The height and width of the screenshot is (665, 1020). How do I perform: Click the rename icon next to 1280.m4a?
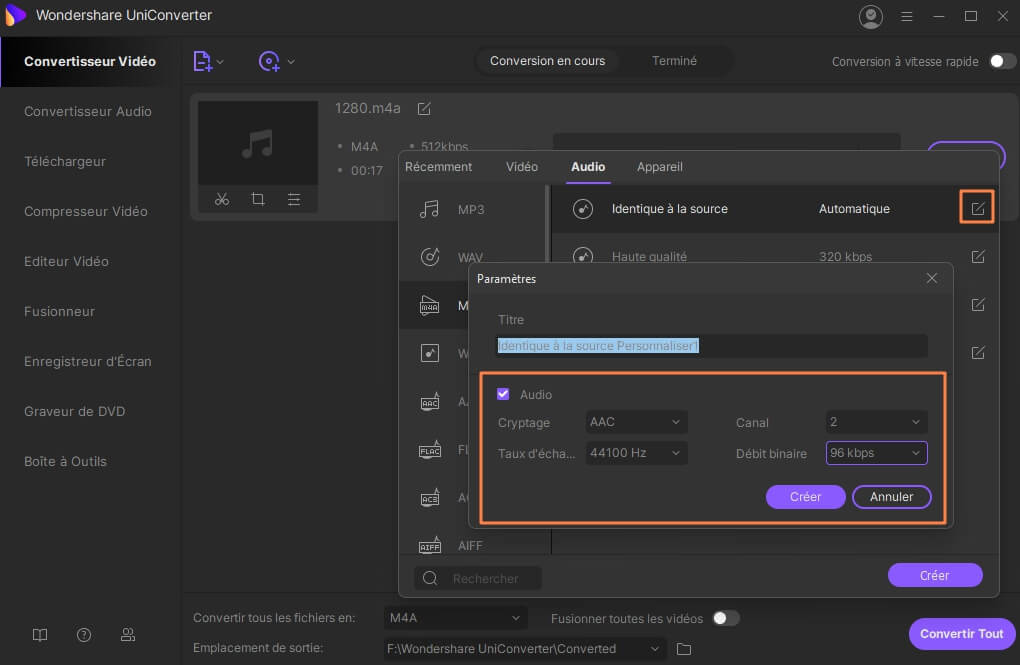[x=424, y=108]
